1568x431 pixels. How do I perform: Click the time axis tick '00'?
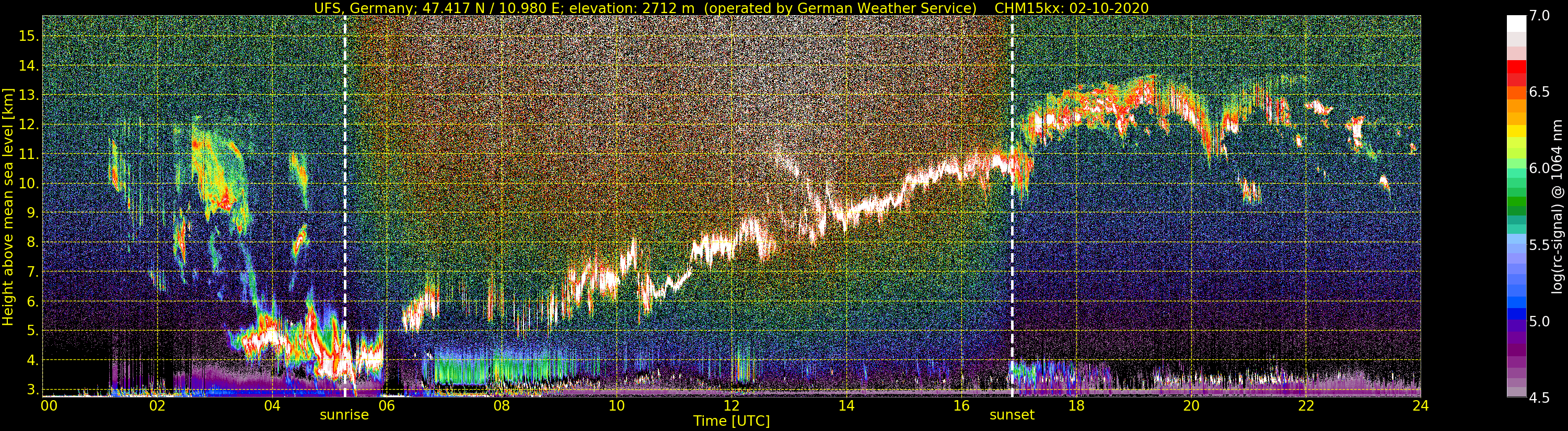click(x=48, y=405)
